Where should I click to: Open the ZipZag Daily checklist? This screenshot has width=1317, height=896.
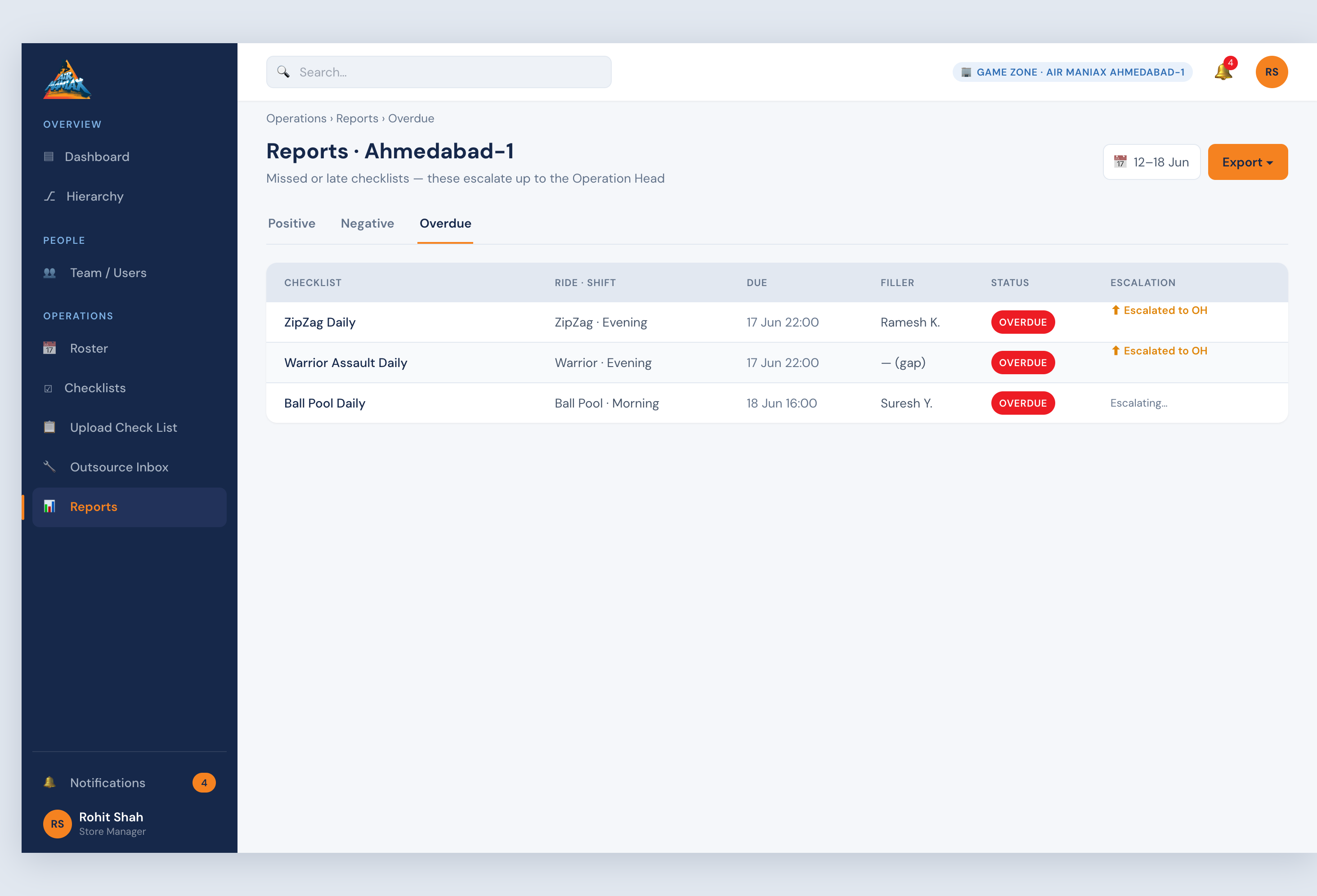[320, 322]
